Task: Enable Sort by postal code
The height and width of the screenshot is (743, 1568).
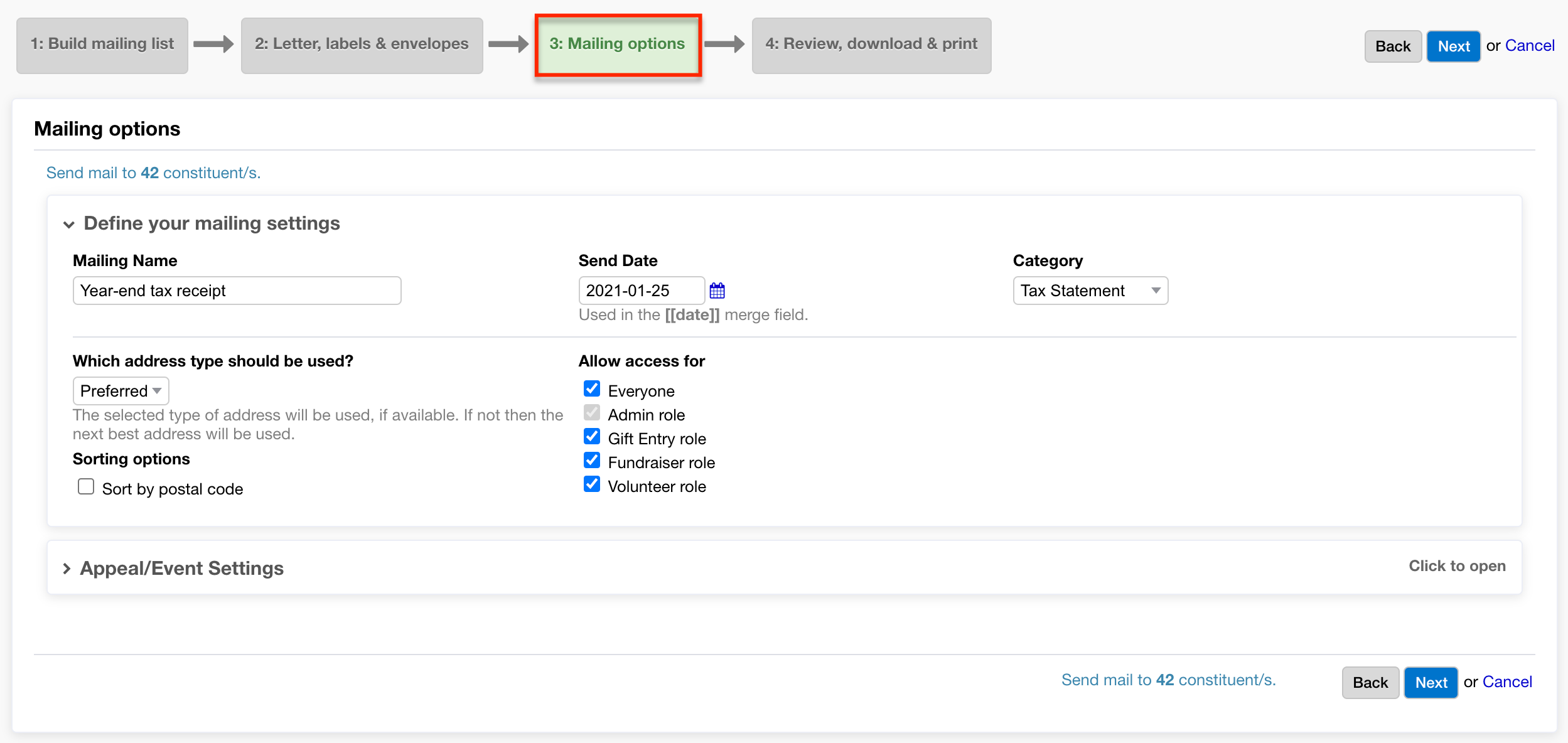Action: pos(86,487)
